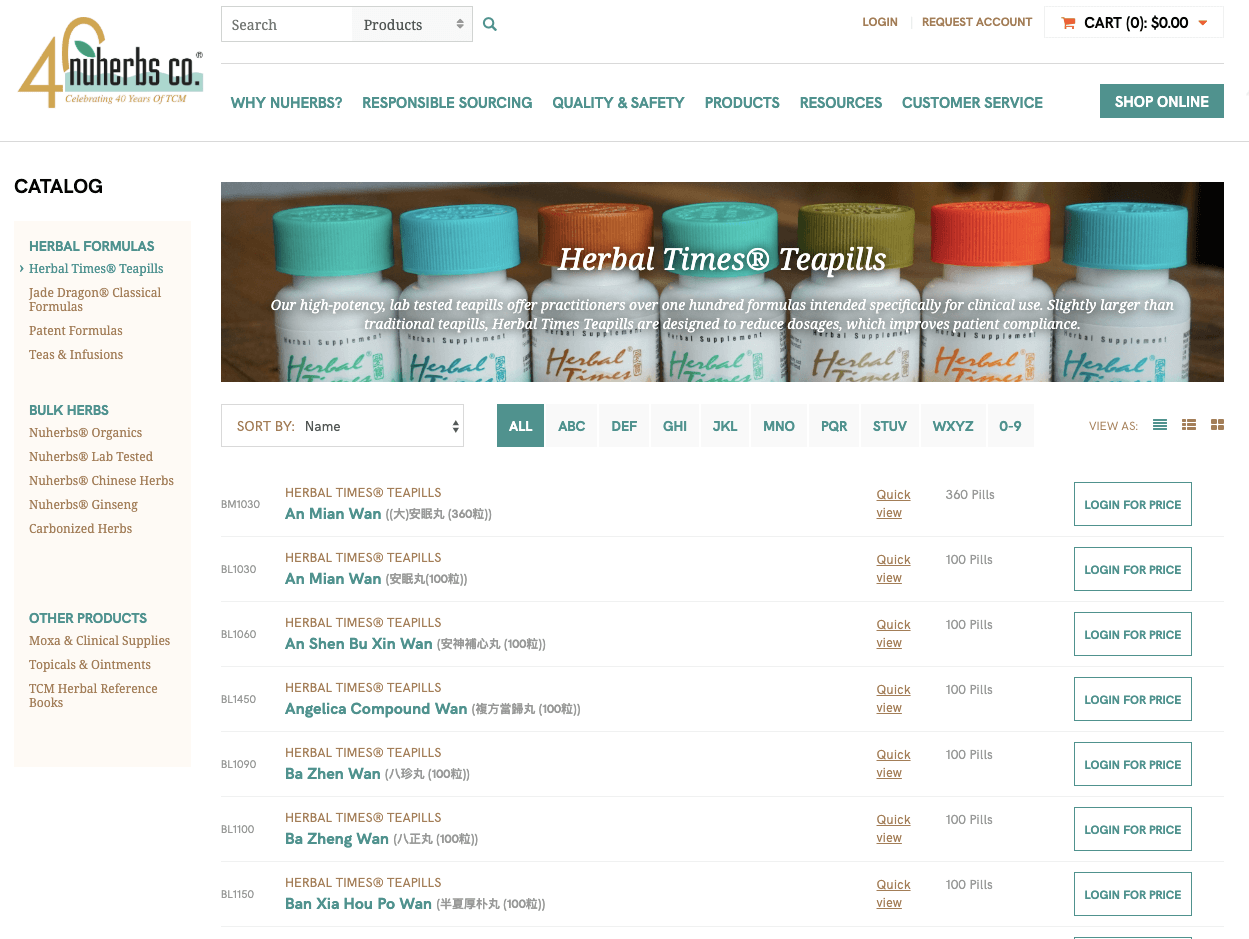Viewport: 1249px width, 939px height.
Task: Filter products by GHI
Action: click(675, 426)
